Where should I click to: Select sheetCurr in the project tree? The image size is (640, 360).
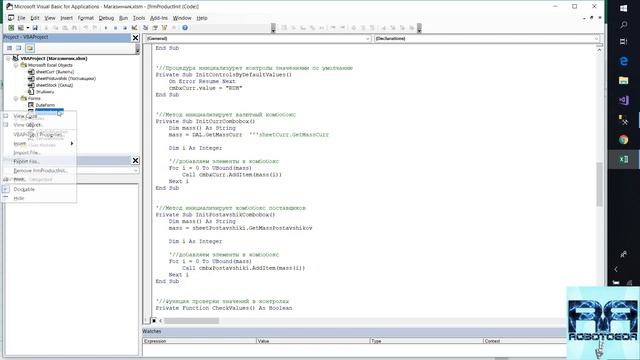(x=54, y=72)
